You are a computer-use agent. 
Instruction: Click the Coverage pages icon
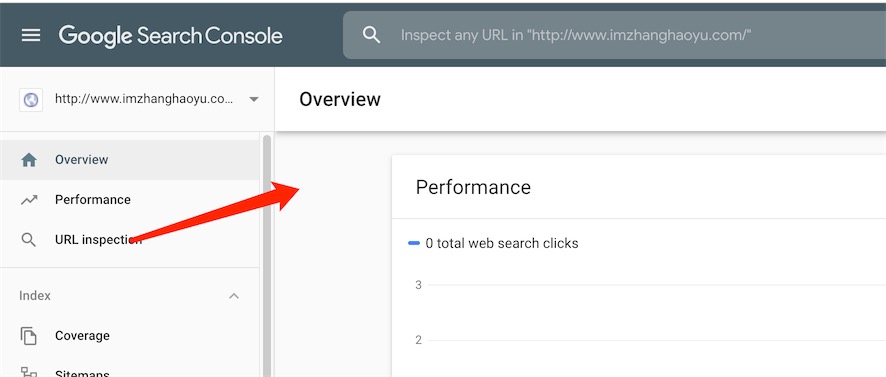[x=29, y=336]
